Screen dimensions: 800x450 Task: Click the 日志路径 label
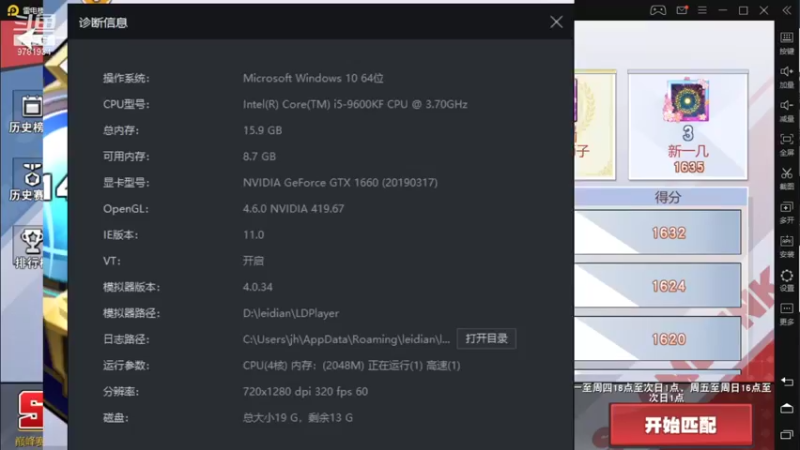click(x=126, y=339)
